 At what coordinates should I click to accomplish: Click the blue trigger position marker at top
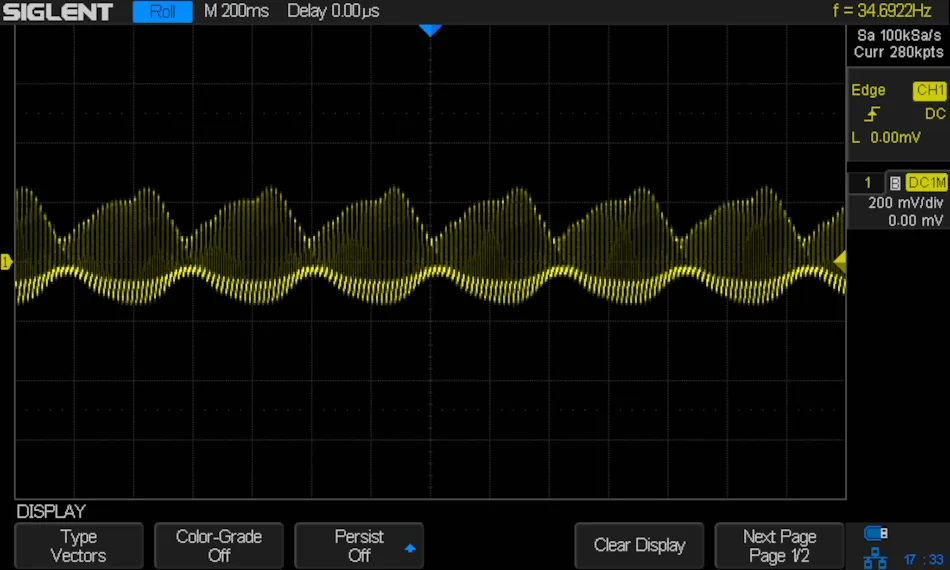430,30
